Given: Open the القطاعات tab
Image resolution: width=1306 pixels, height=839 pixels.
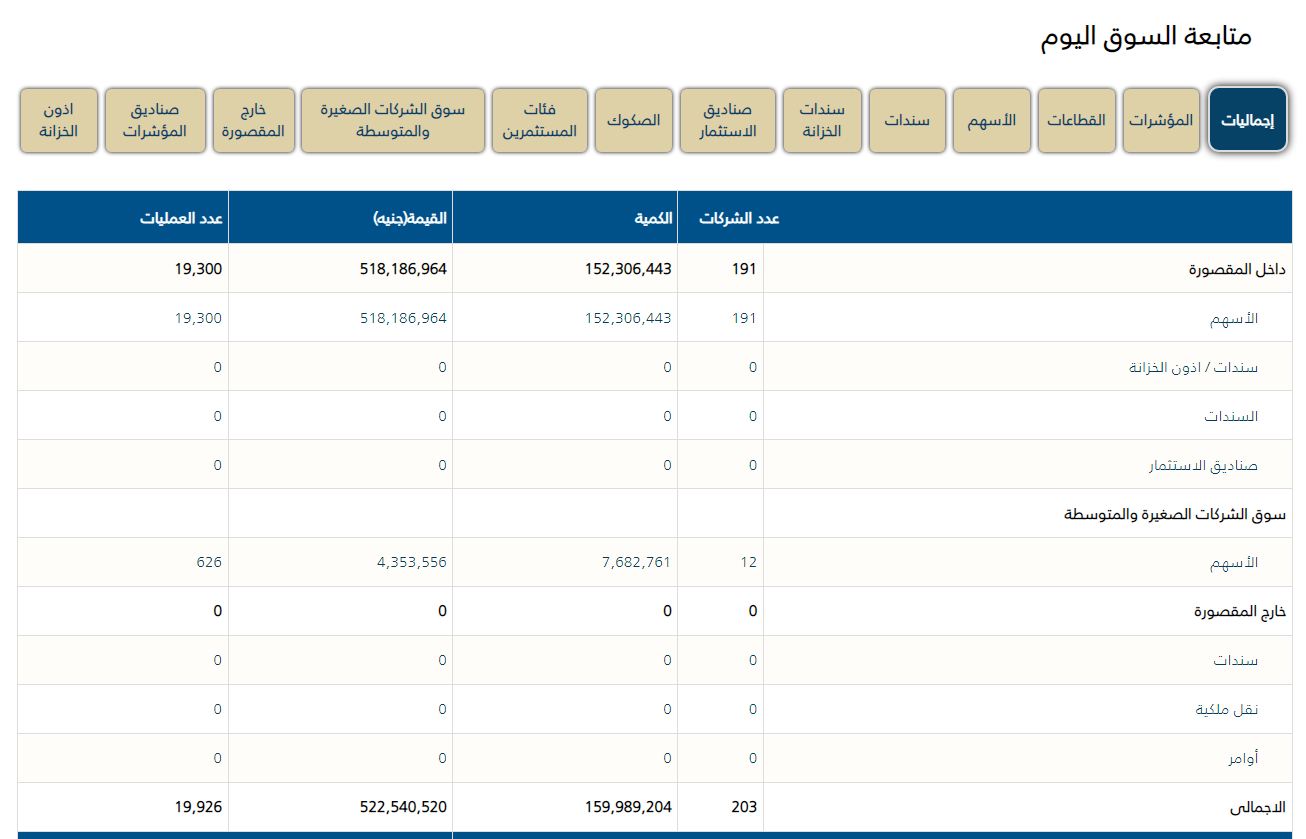Looking at the screenshot, I should pos(1076,120).
